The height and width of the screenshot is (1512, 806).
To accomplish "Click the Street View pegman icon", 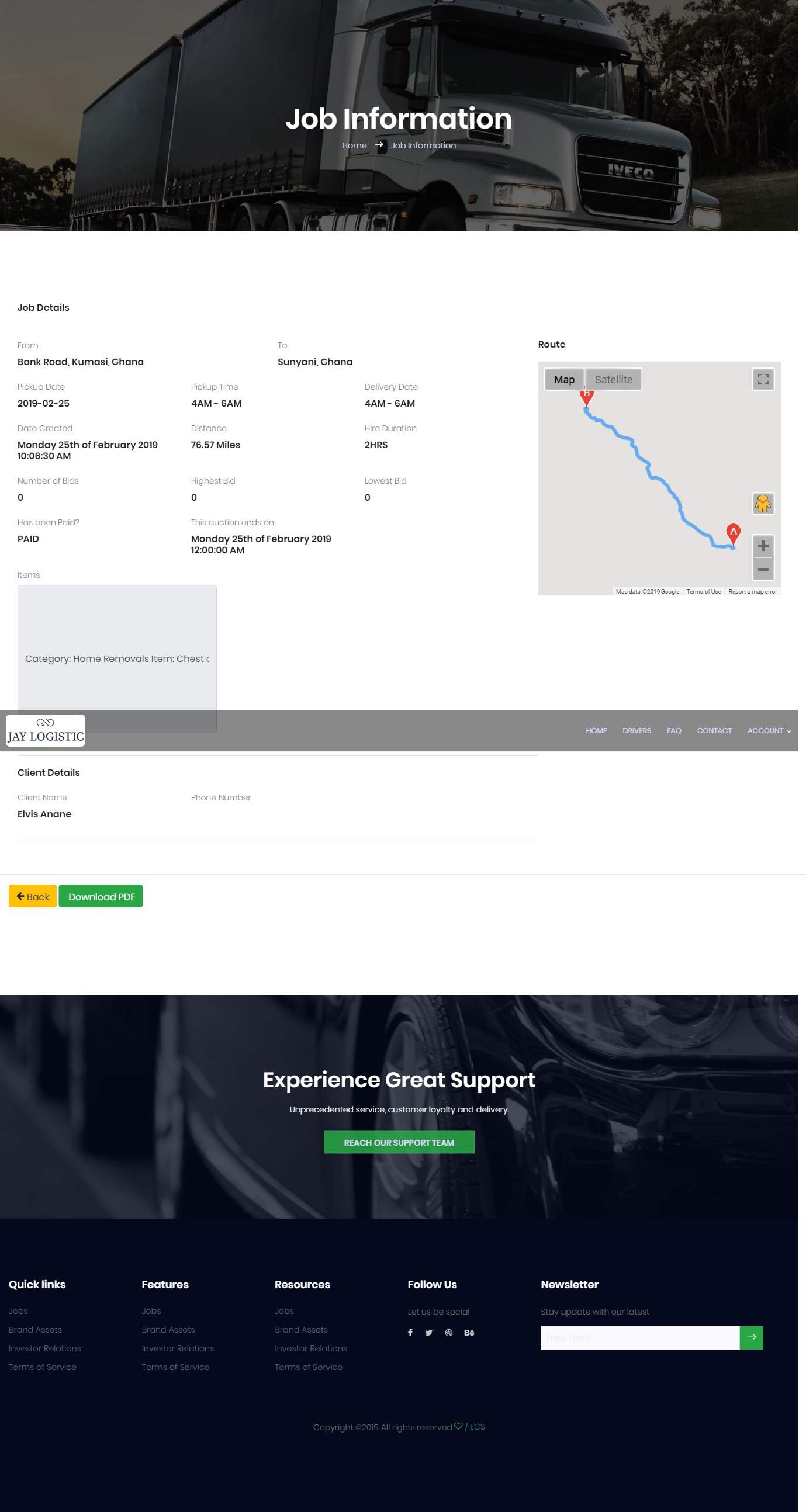I will (763, 504).
